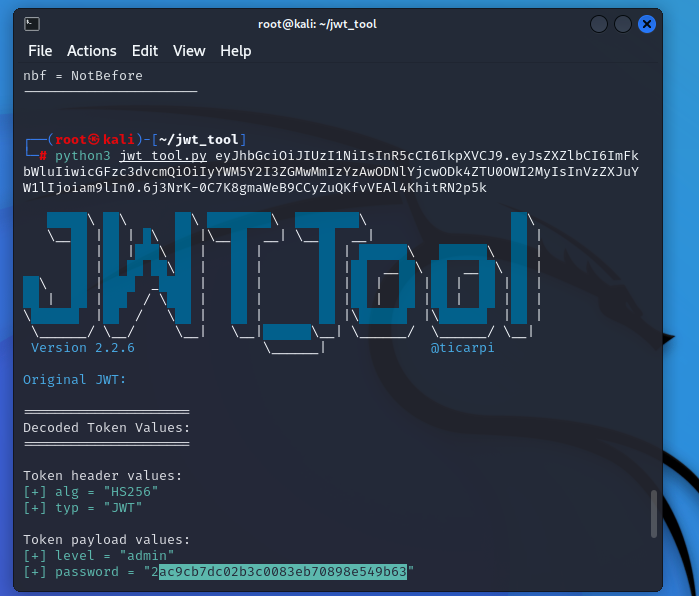This screenshot has width=699, height=596.
Task: Click the 'root' text in the prompt
Action: (x=70, y=140)
